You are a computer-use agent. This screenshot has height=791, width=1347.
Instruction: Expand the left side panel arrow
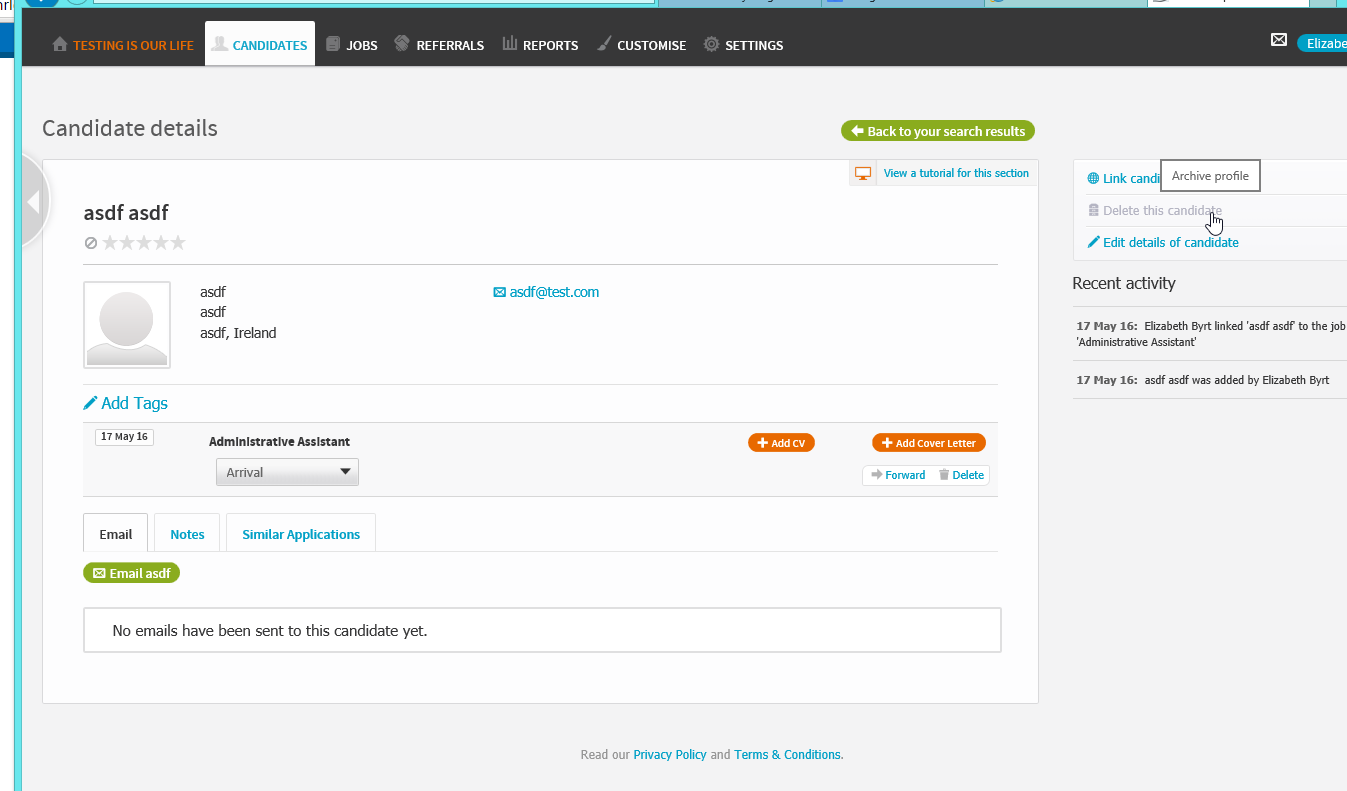[33, 202]
